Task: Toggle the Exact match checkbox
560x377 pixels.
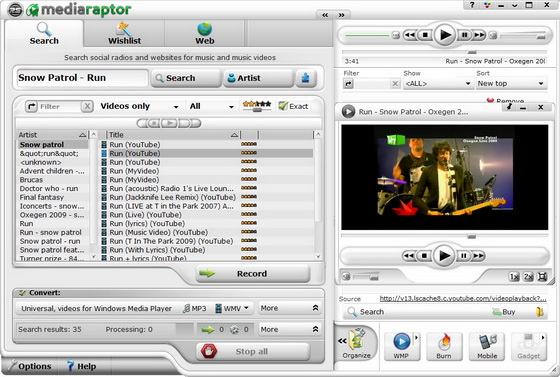Action: tap(283, 106)
